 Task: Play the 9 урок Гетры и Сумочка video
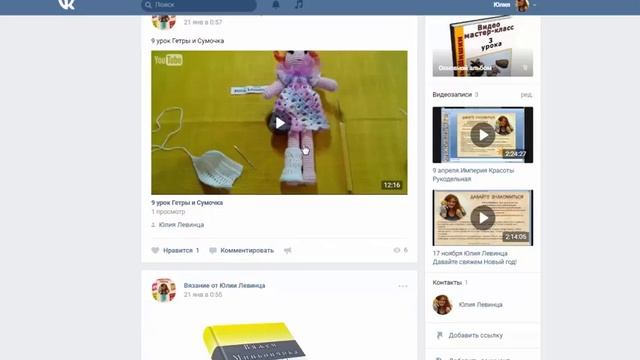coord(279,122)
